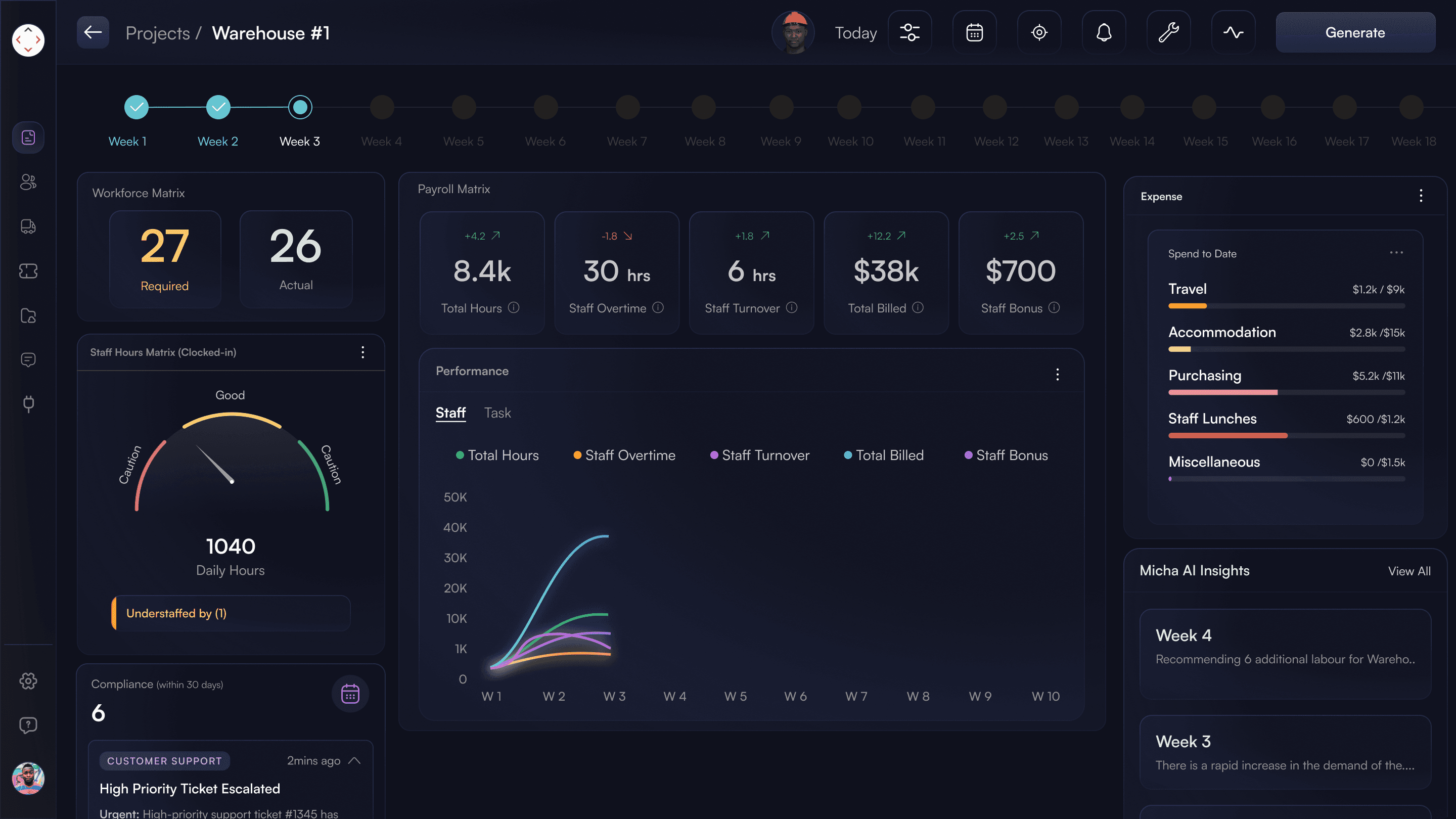Click the CUSTOMER SUPPORT tag

[164, 761]
